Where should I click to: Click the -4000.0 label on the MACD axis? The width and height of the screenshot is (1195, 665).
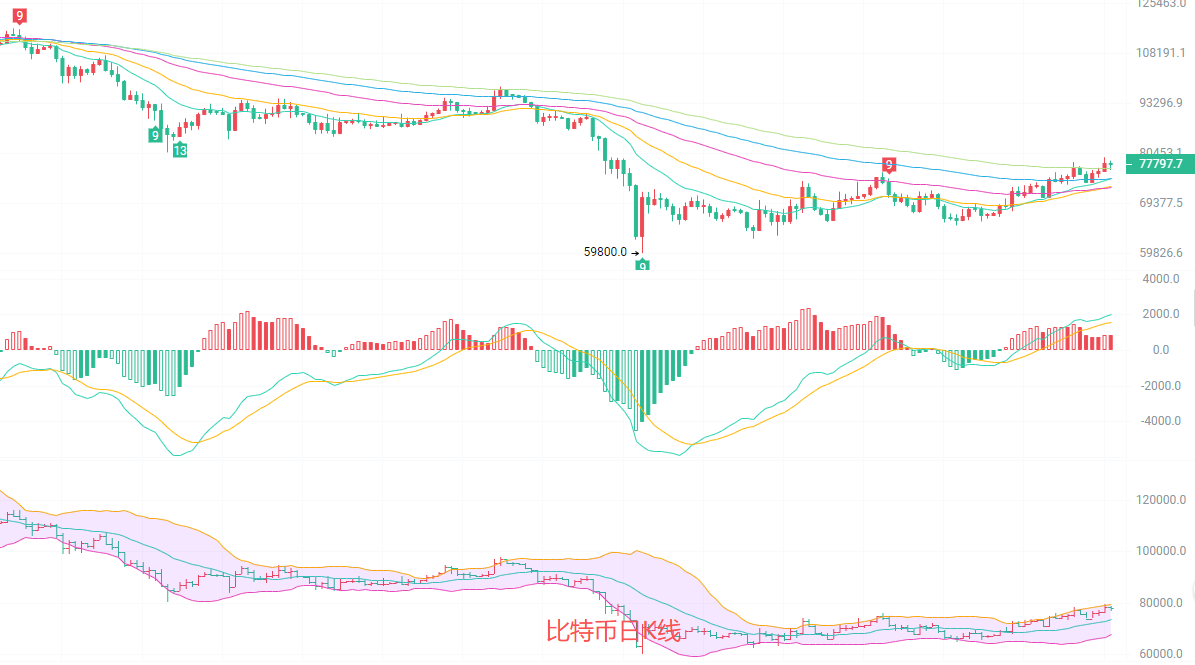tap(1160, 421)
